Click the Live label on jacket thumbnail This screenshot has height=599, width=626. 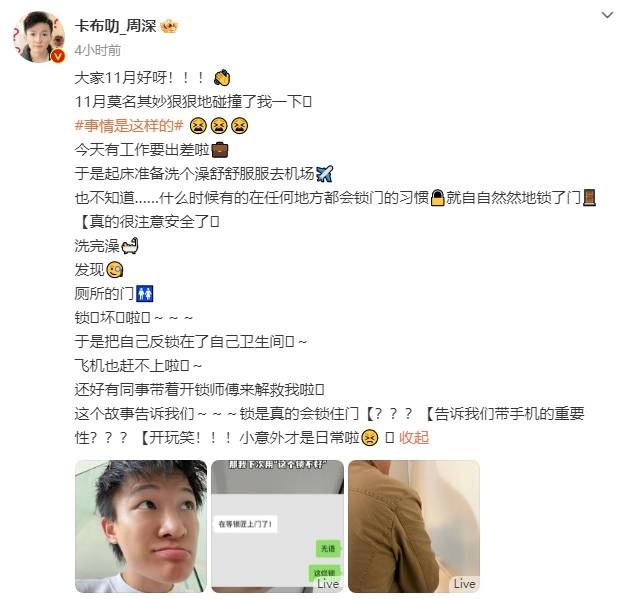tap(464, 583)
